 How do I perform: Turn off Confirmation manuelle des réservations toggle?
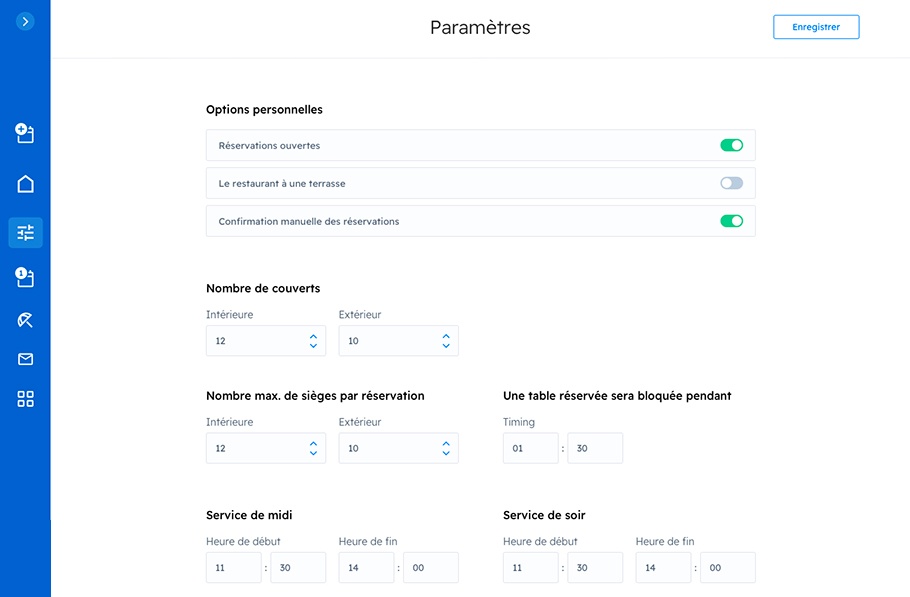point(731,221)
